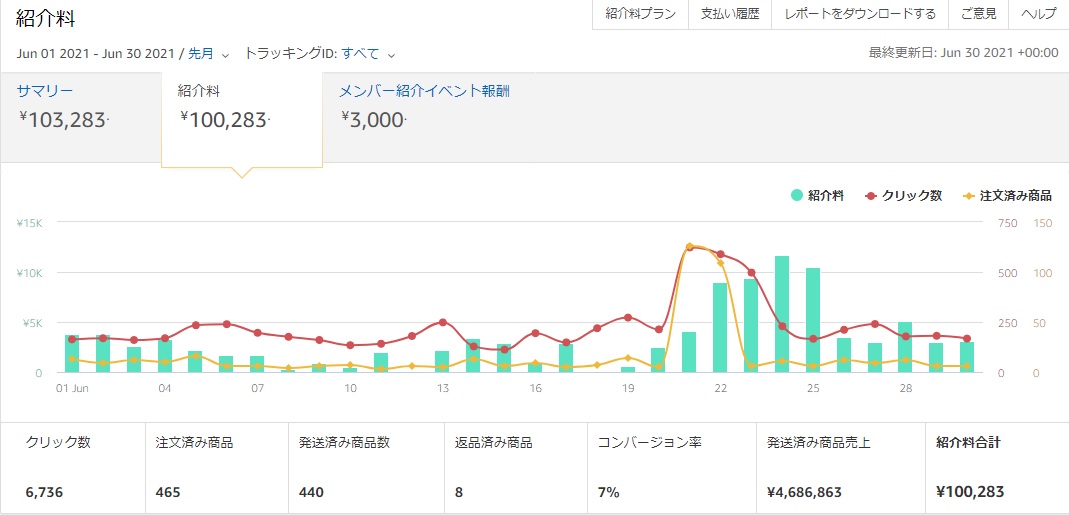Click レポートをダウンロードする button

859,14
